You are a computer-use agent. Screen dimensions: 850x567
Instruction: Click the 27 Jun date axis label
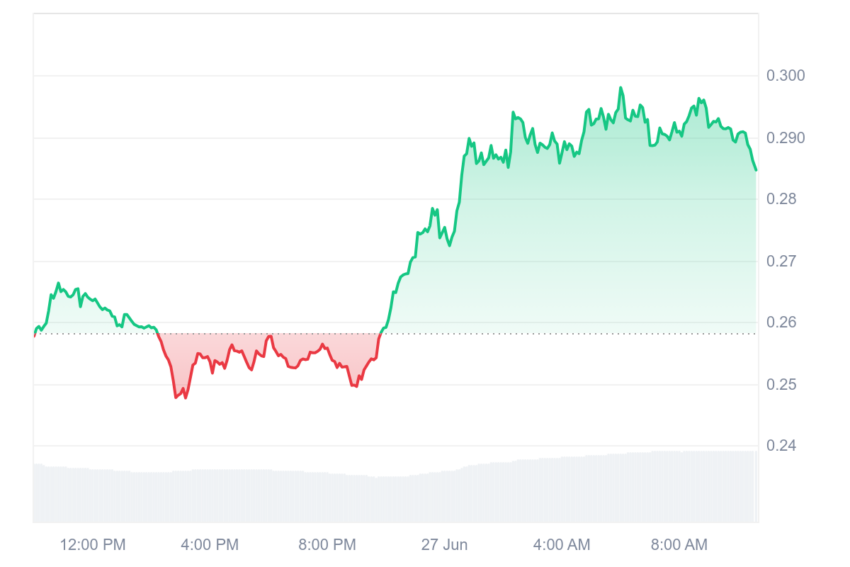point(444,544)
